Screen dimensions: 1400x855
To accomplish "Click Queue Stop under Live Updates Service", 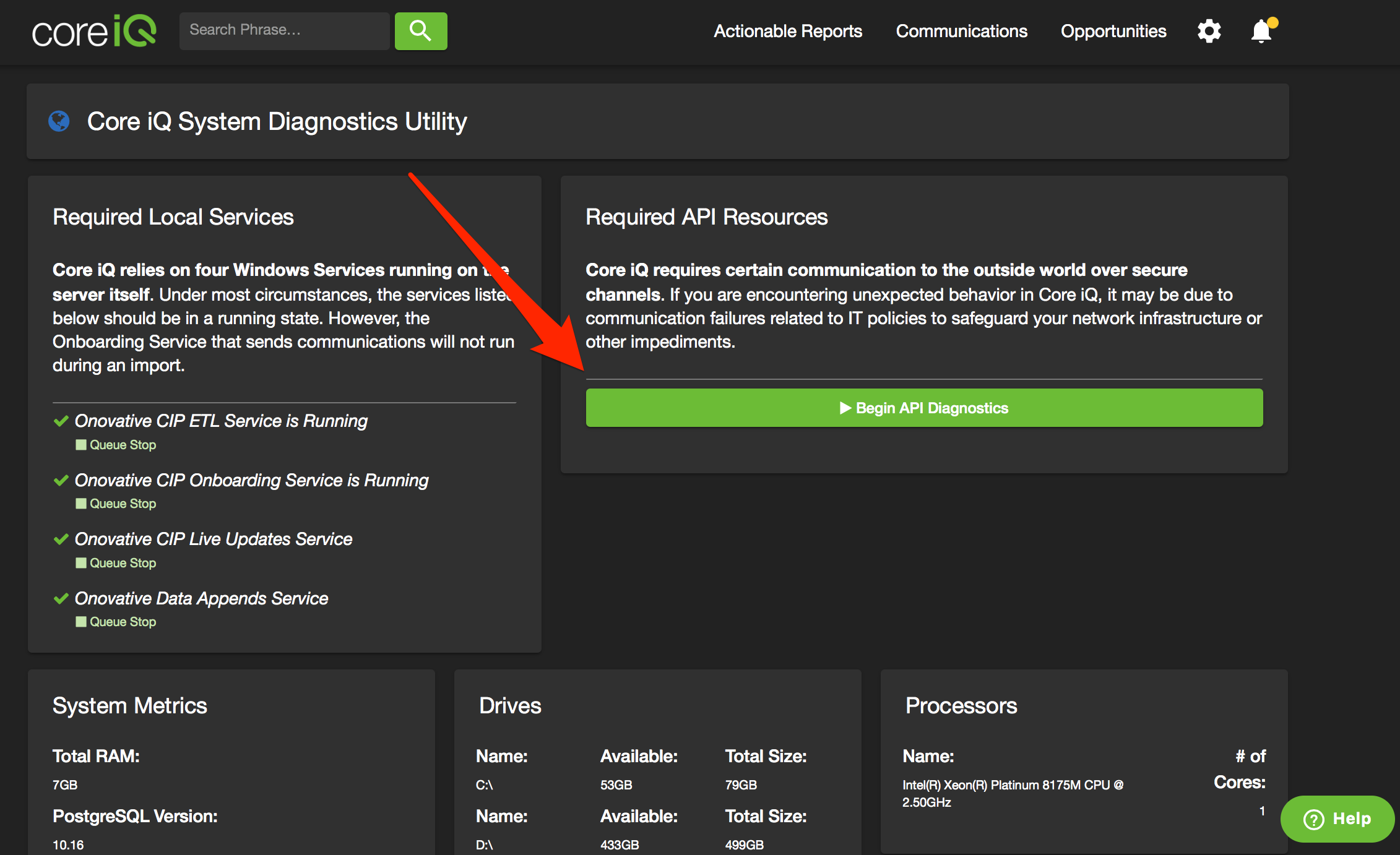I will point(116,563).
